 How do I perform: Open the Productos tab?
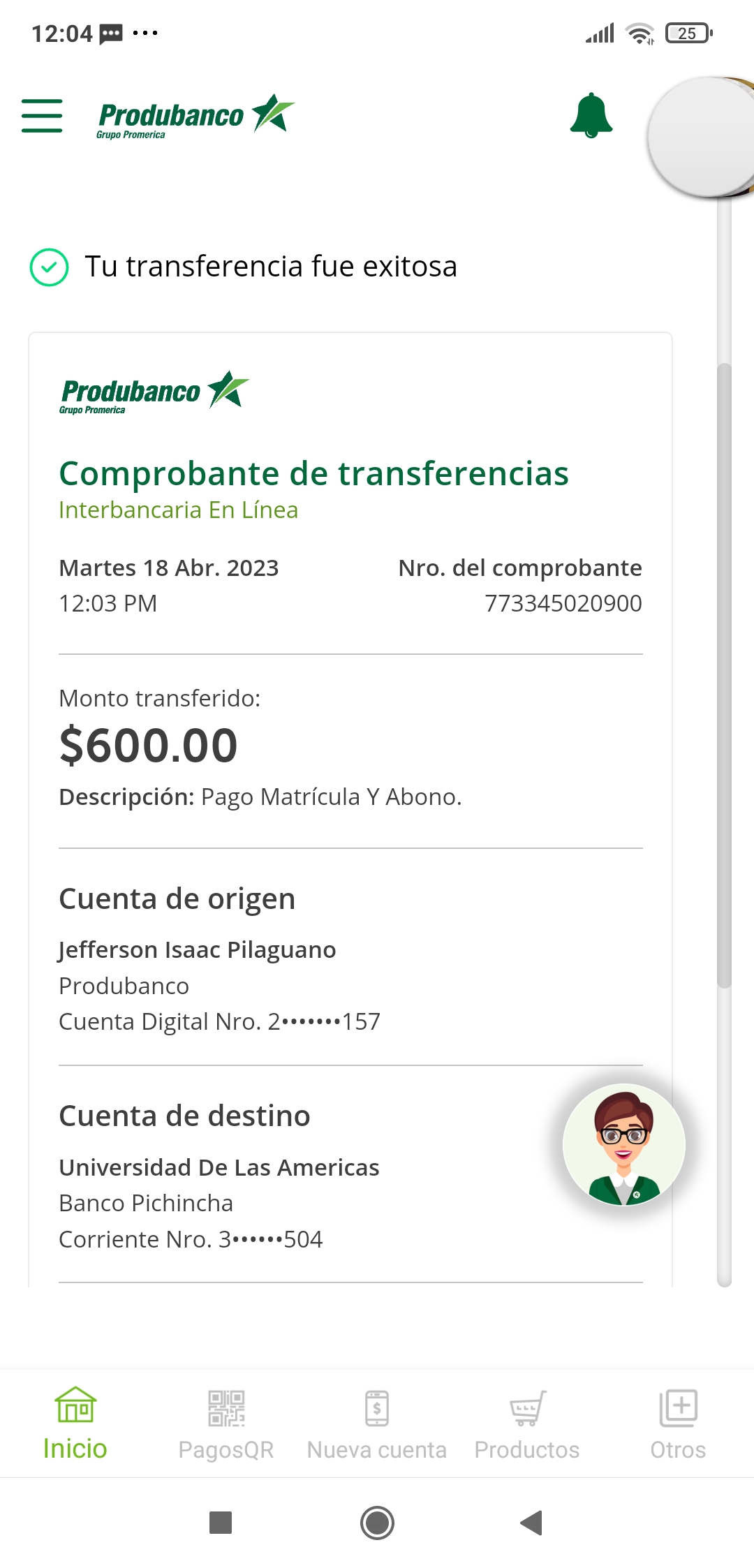[x=527, y=1423]
